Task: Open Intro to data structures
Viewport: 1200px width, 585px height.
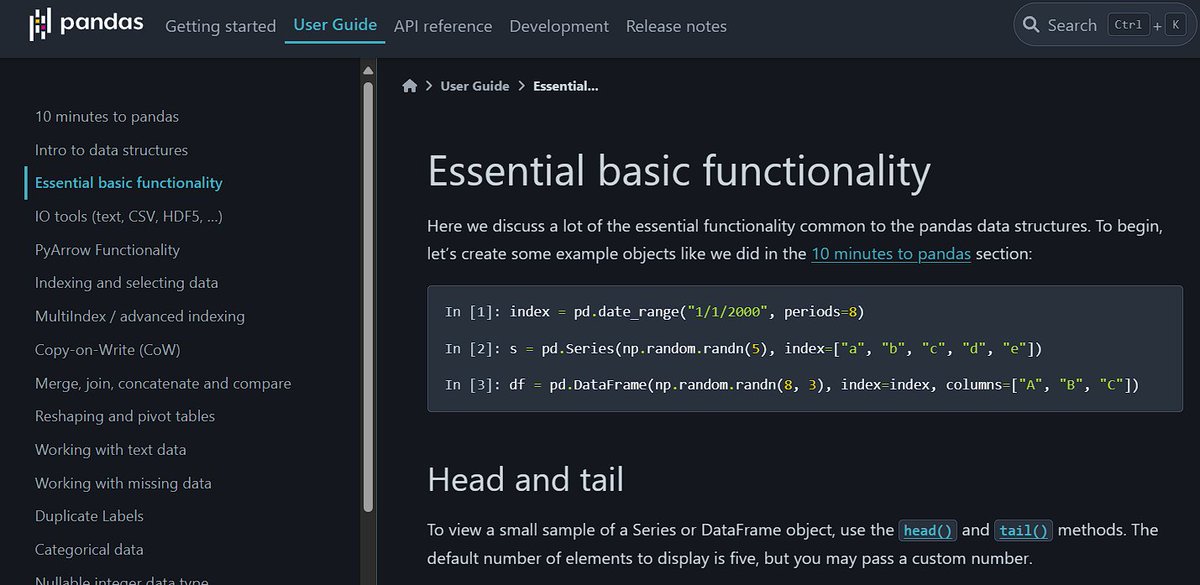Action: pyautogui.click(x=111, y=150)
